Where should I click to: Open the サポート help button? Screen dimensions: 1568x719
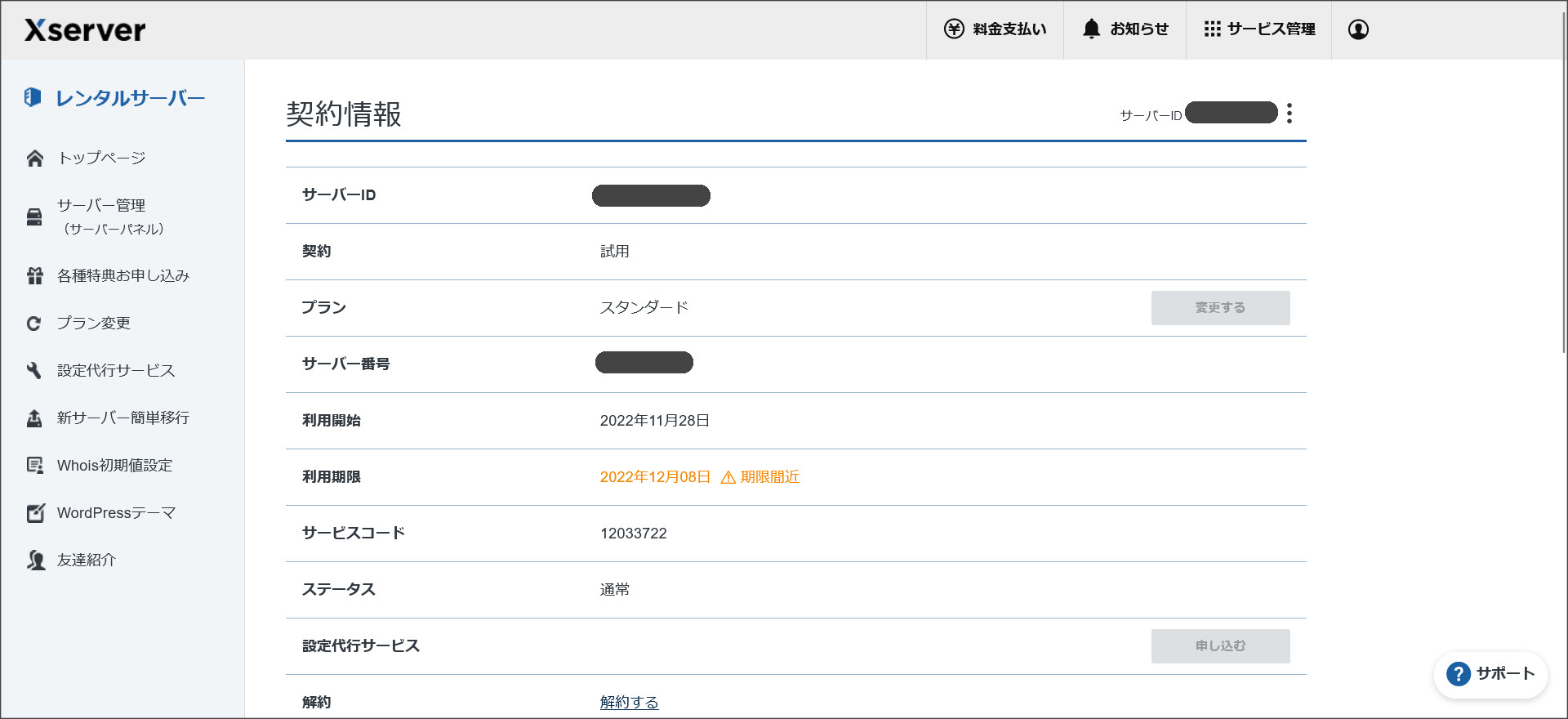point(1490,674)
